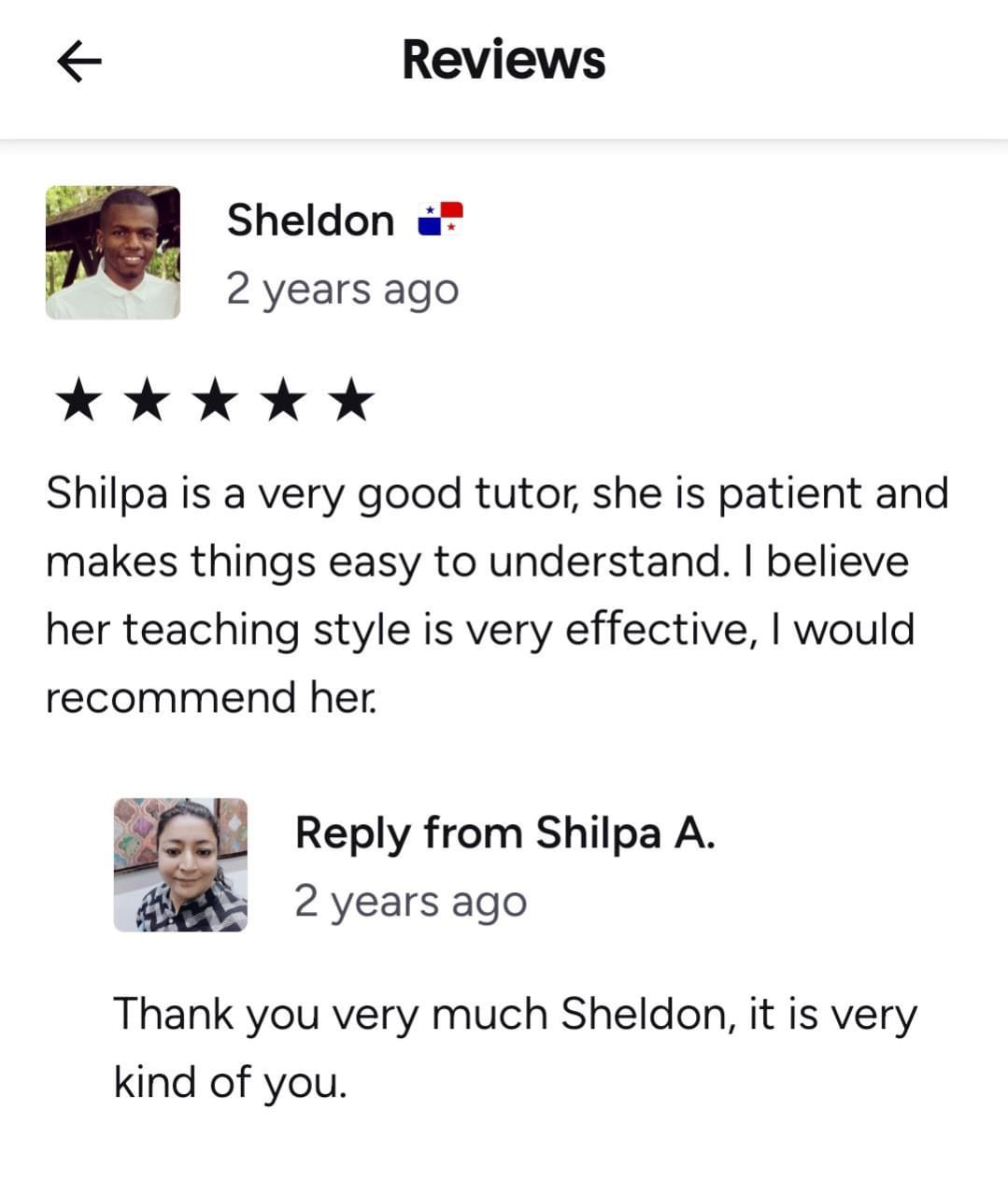This screenshot has width=1008, height=1196.
Task: Click the first rating star
Action: tap(77, 400)
